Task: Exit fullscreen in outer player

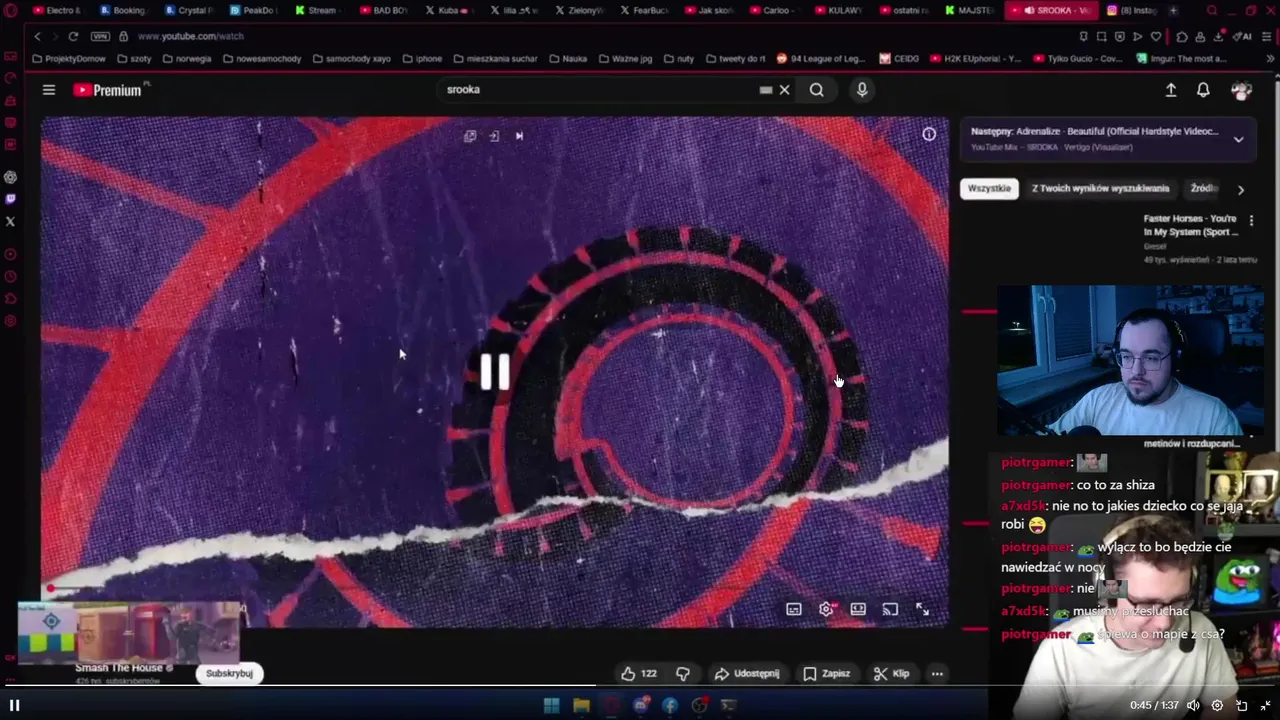Action: click(x=1265, y=705)
